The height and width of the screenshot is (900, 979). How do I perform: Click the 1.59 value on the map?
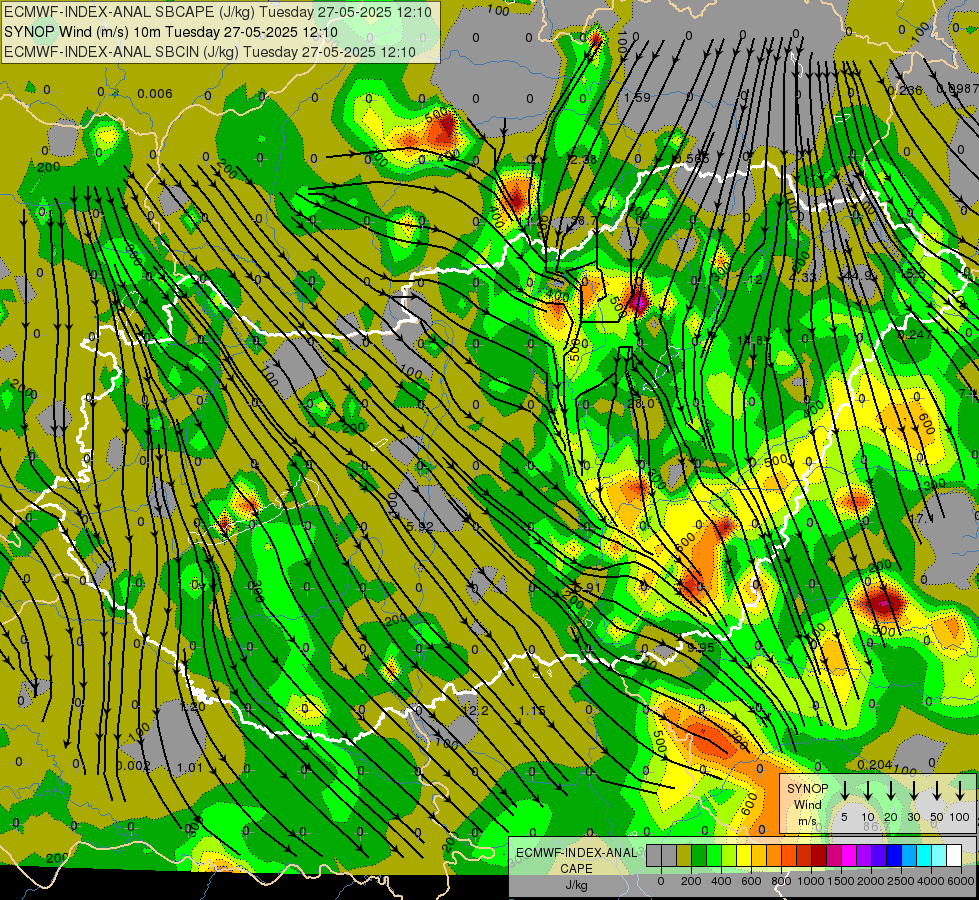click(x=637, y=97)
